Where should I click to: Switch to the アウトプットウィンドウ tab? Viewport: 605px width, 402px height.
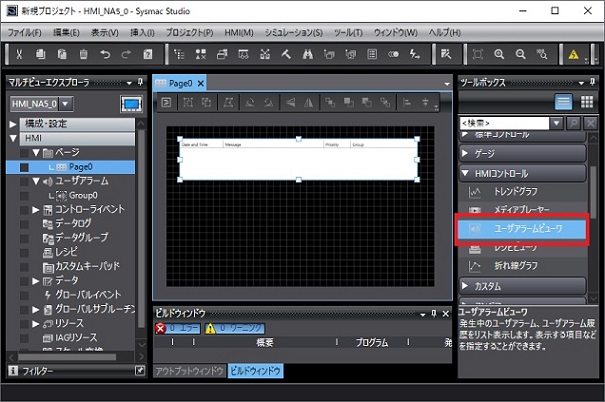(x=189, y=371)
